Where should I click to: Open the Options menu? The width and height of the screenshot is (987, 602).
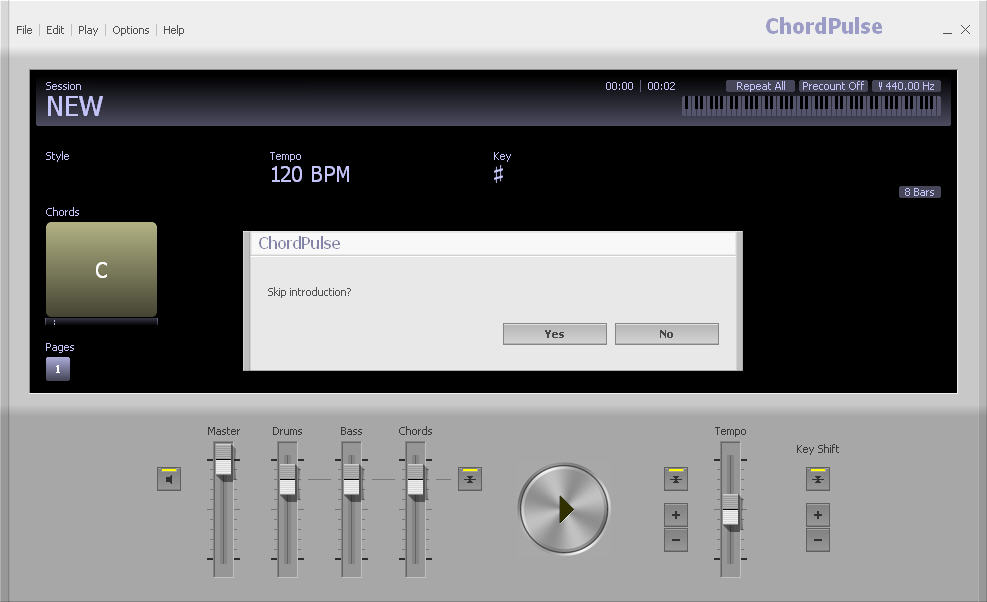click(x=131, y=30)
